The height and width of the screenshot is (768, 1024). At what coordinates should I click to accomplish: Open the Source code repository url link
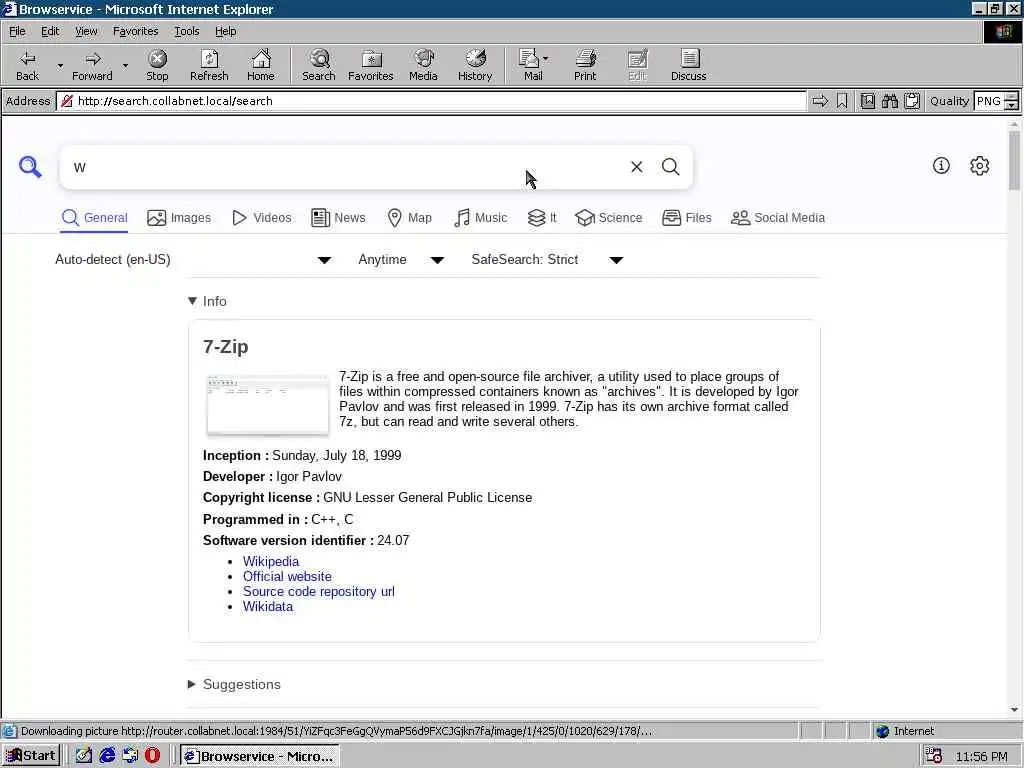(x=319, y=592)
